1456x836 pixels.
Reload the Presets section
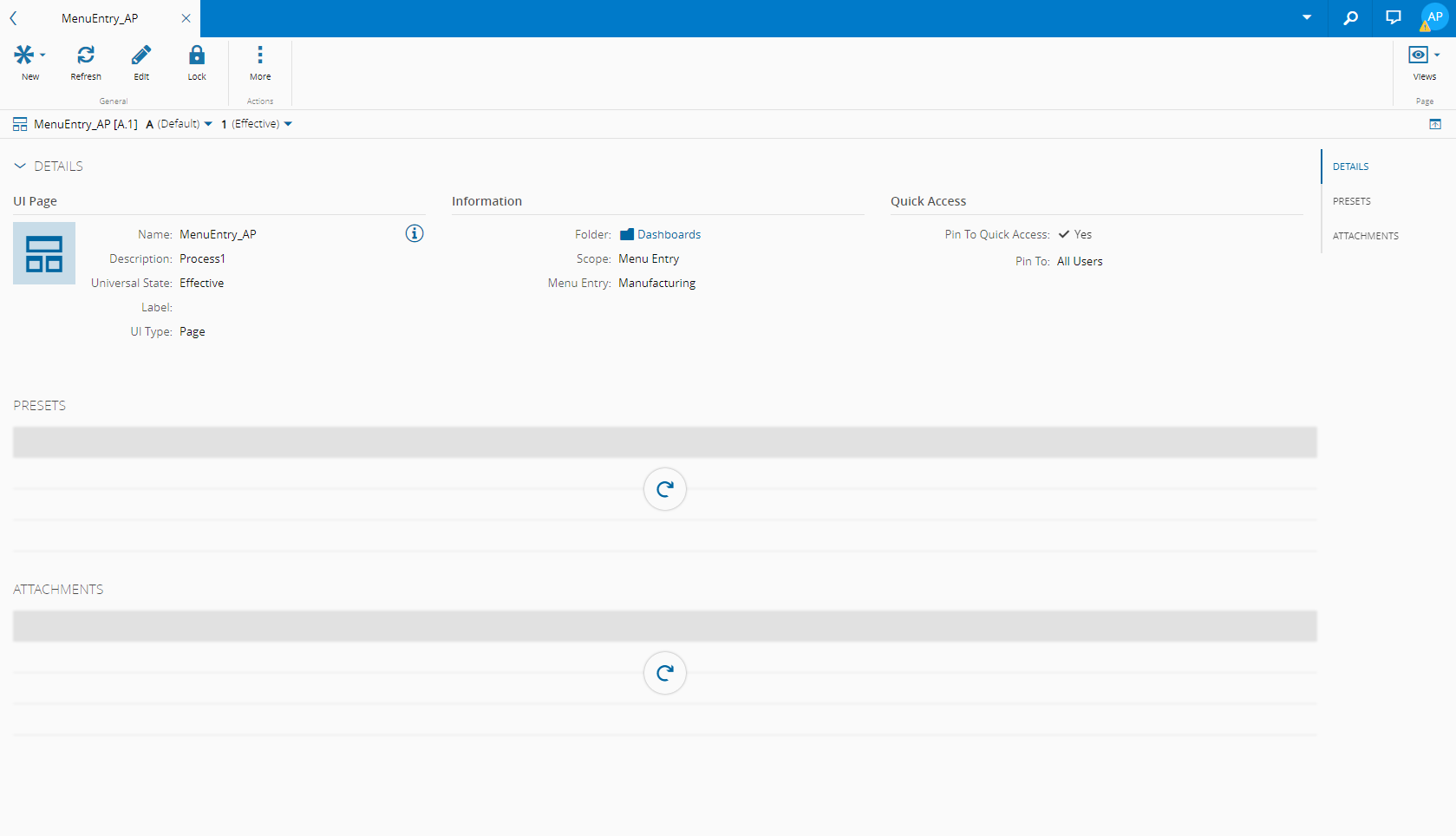(665, 489)
